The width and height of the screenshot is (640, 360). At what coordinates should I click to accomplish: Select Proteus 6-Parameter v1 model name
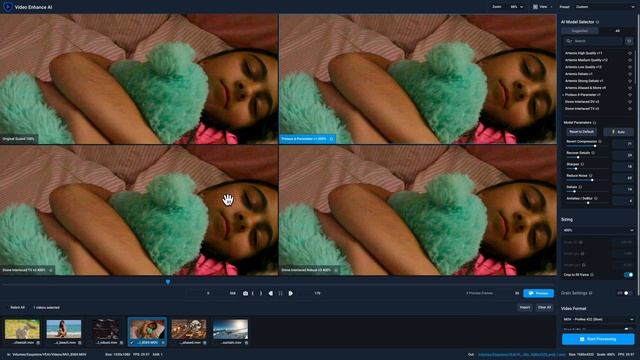(582, 95)
